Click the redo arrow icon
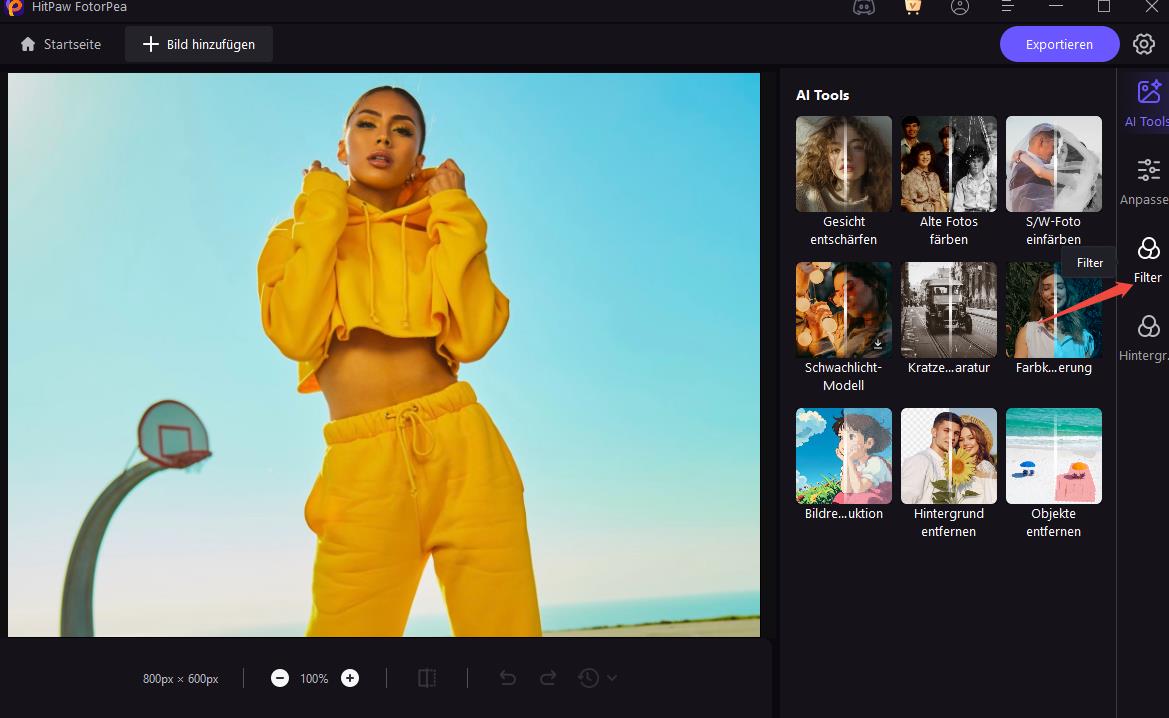This screenshot has width=1169, height=718. (x=548, y=678)
